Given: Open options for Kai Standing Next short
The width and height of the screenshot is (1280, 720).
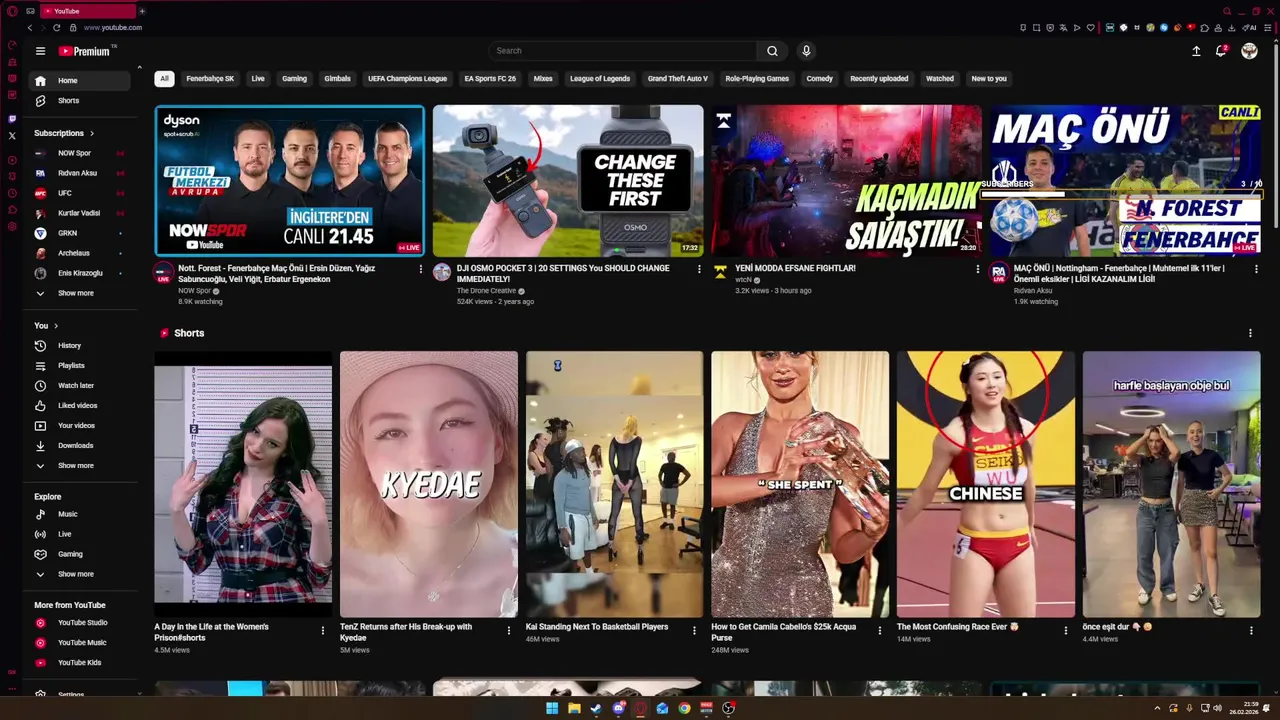Looking at the screenshot, I should 694,631.
